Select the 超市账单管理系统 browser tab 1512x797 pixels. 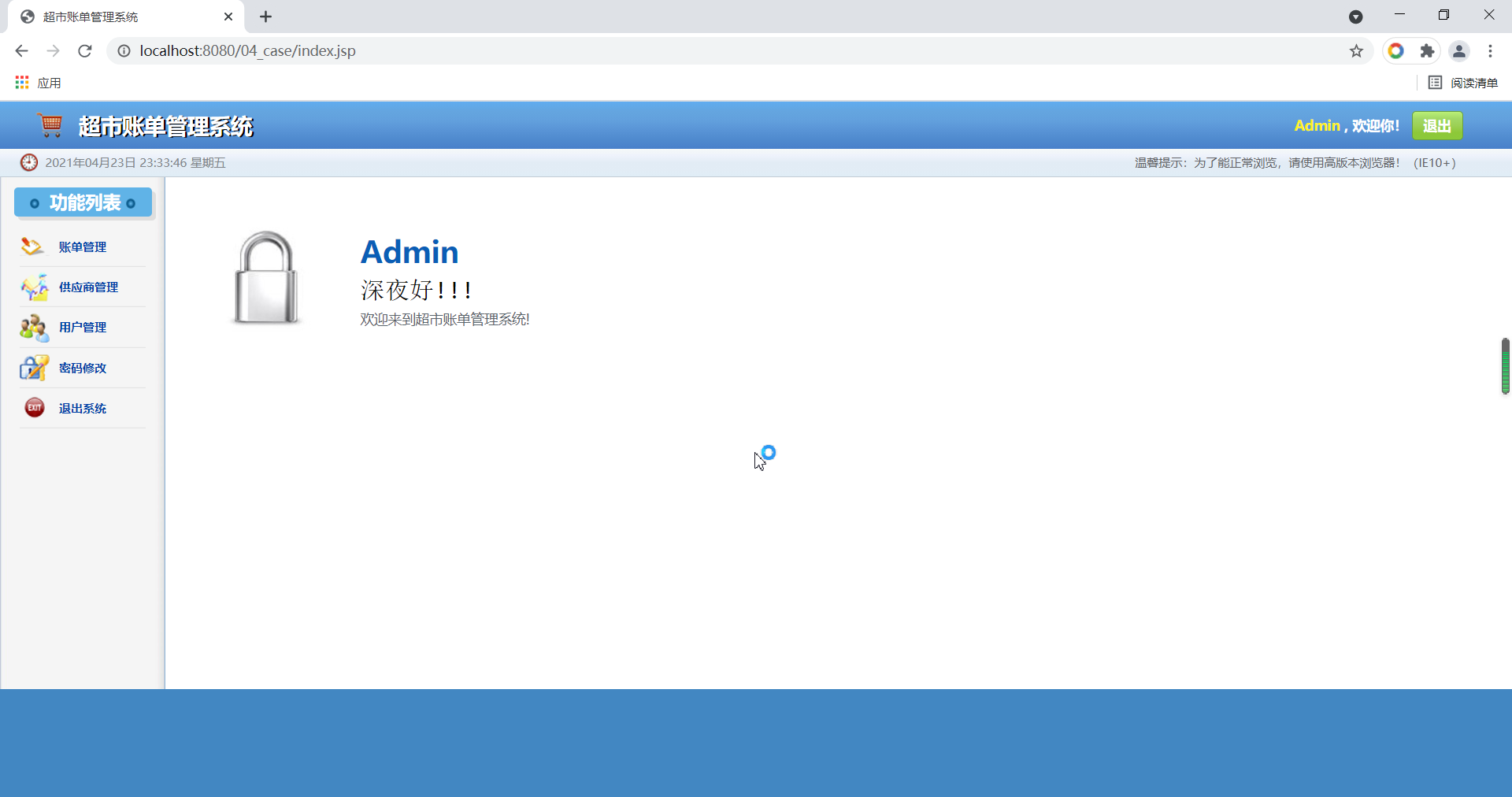[126, 17]
